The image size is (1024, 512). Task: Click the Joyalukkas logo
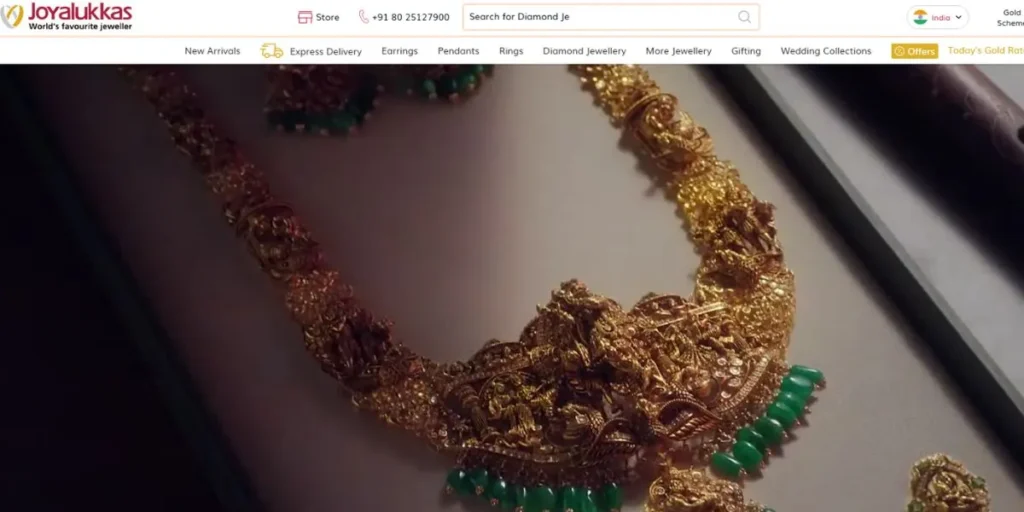click(x=66, y=16)
